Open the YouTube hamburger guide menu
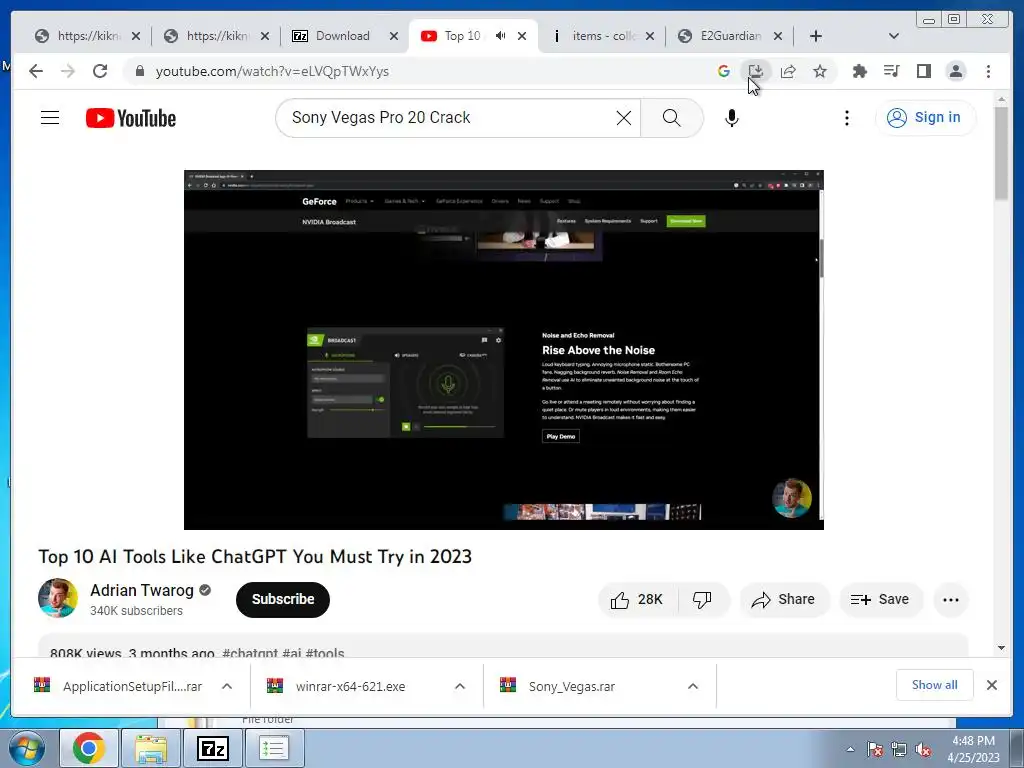Viewport: 1024px width, 768px height. pyautogui.click(x=50, y=118)
